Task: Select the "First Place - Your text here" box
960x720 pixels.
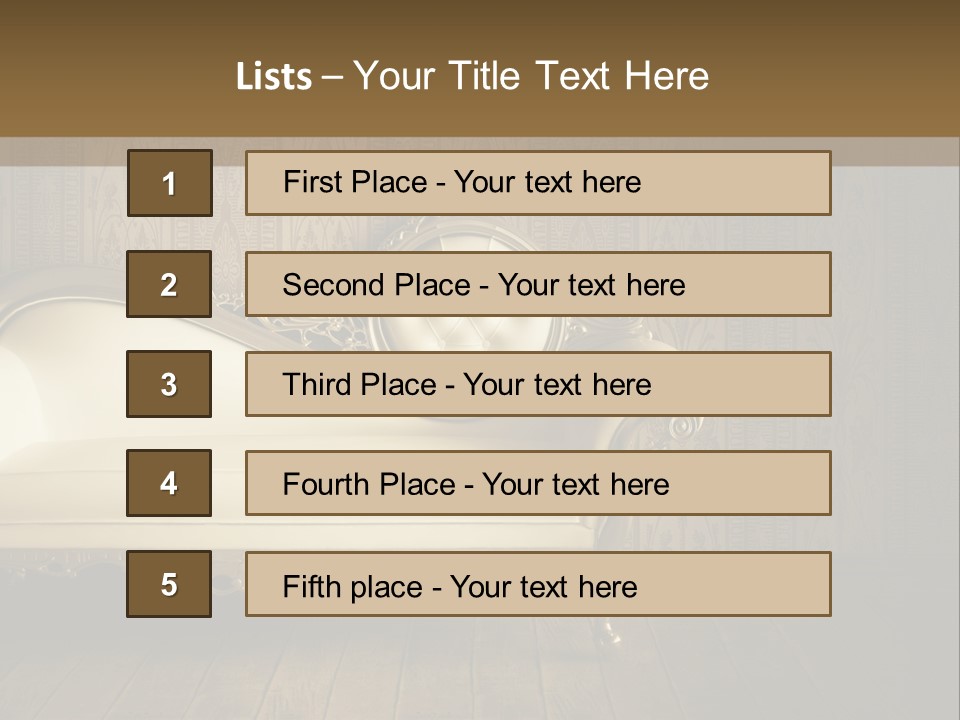Action: point(538,183)
